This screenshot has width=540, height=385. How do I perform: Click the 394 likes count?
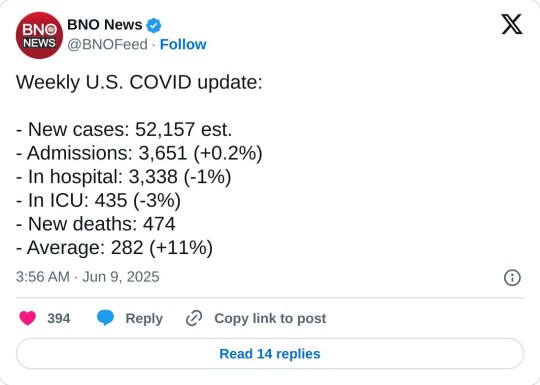59,318
